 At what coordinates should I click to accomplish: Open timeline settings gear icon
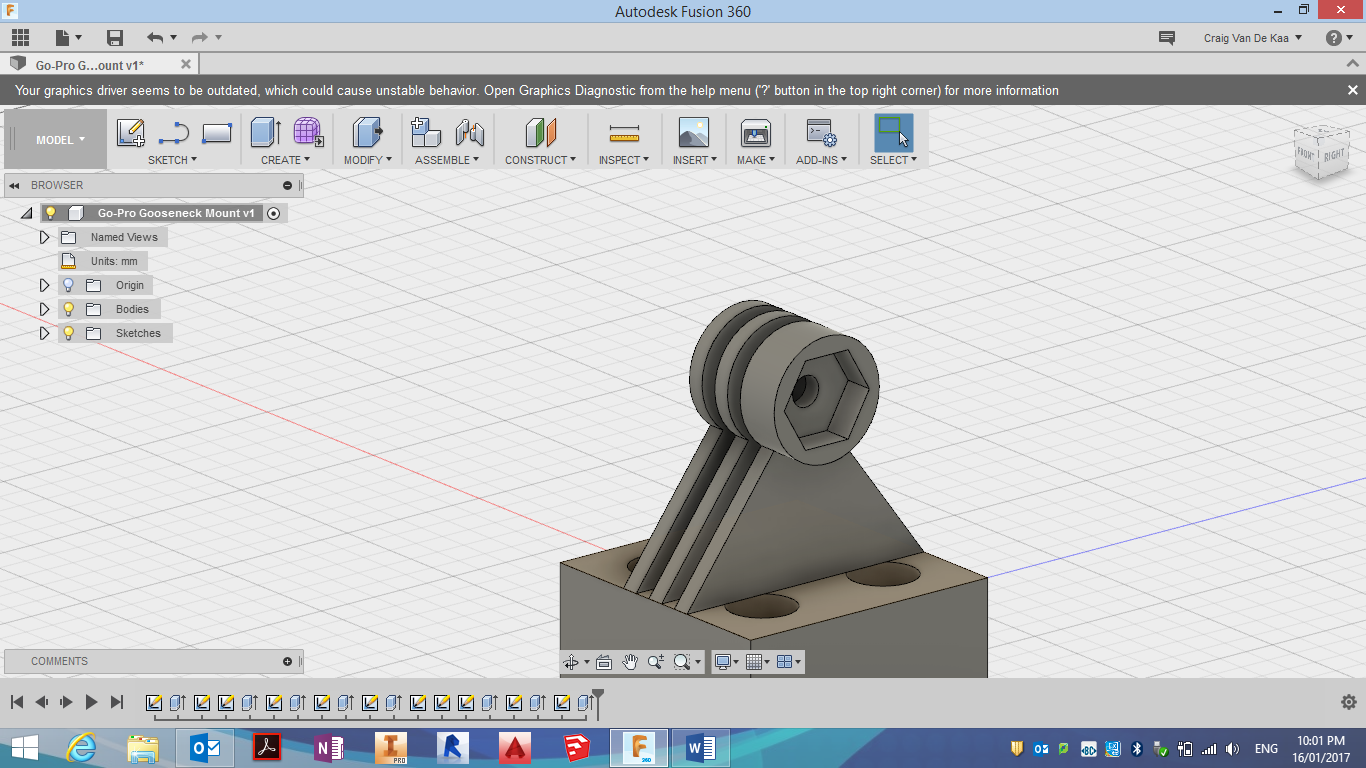pyautogui.click(x=1348, y=702)
